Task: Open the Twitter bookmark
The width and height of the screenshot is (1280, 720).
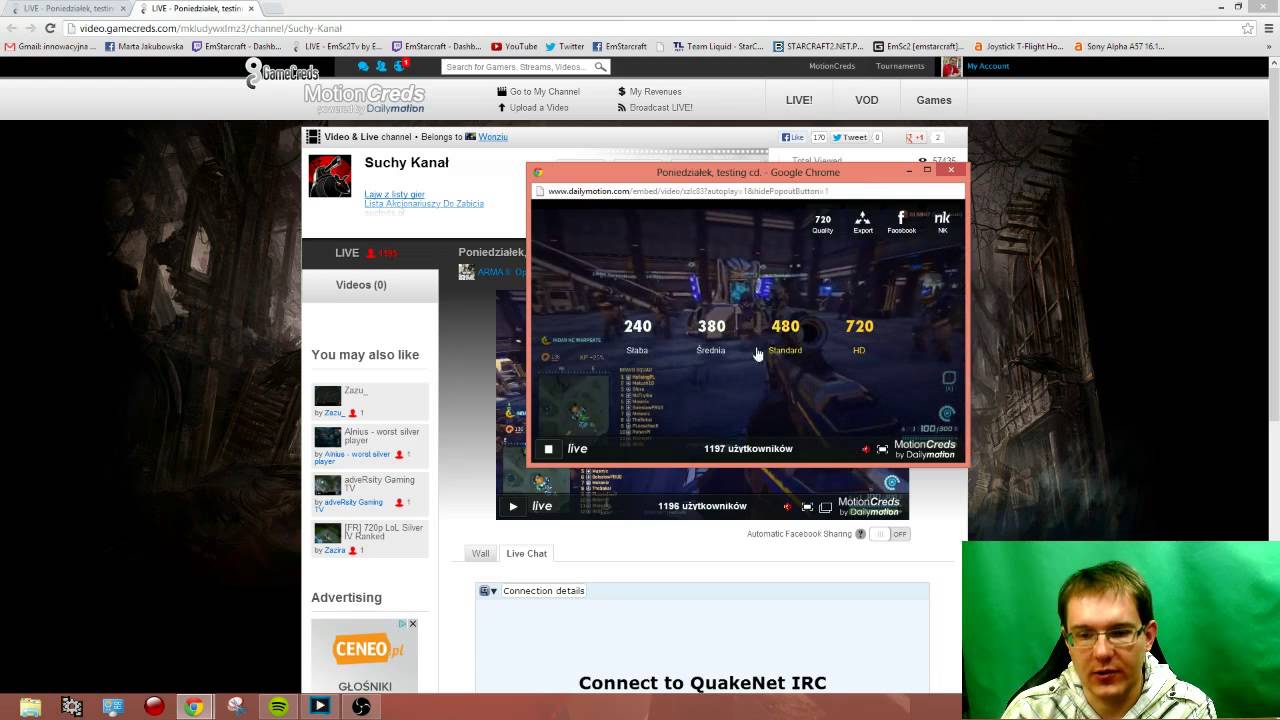Action: (564, 46)
